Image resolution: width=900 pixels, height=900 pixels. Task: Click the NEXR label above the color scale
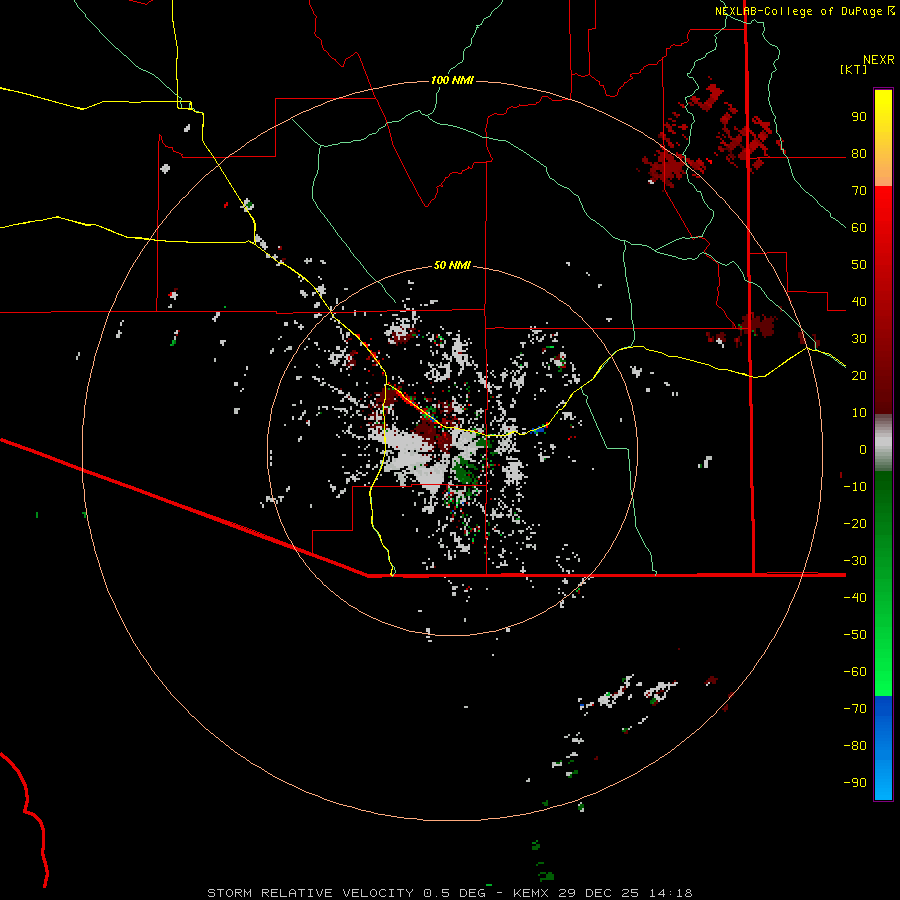[x=879, y=60]
